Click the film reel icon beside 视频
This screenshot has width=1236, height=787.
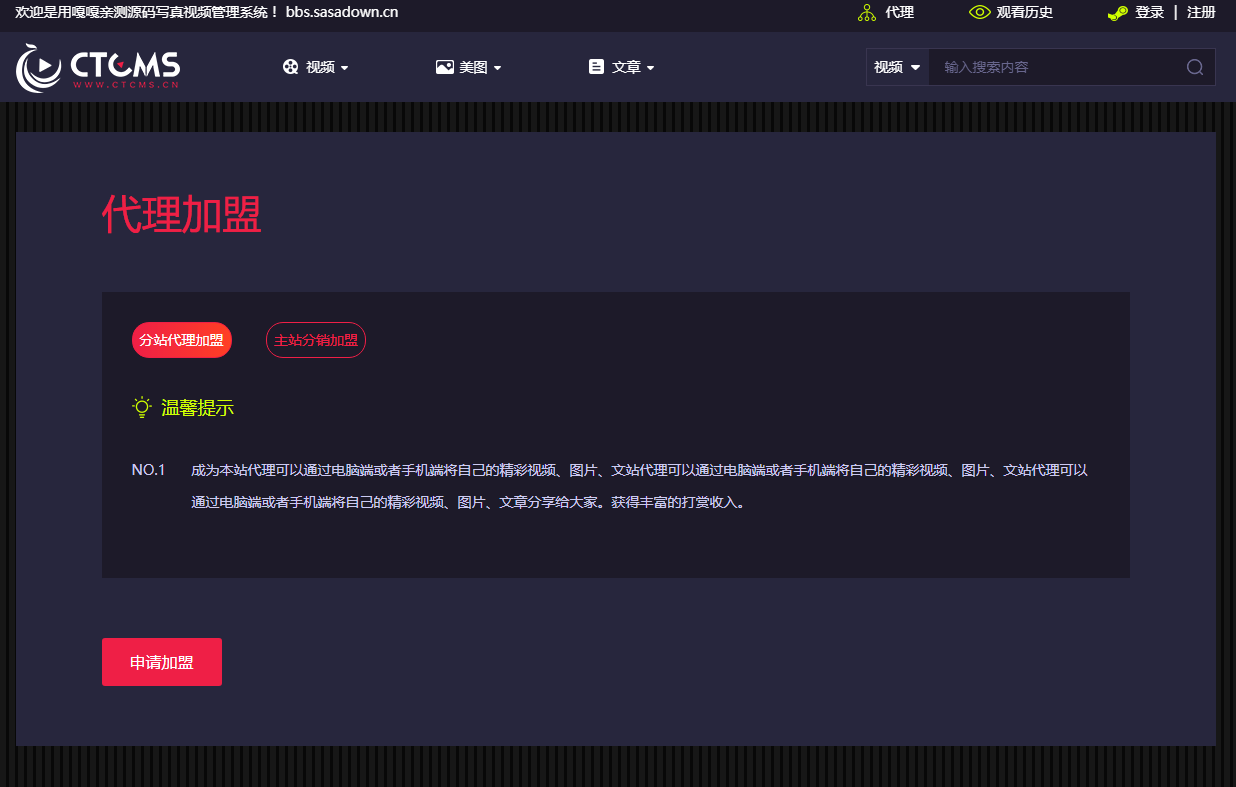pyautogui.click(x=290, y=67)
